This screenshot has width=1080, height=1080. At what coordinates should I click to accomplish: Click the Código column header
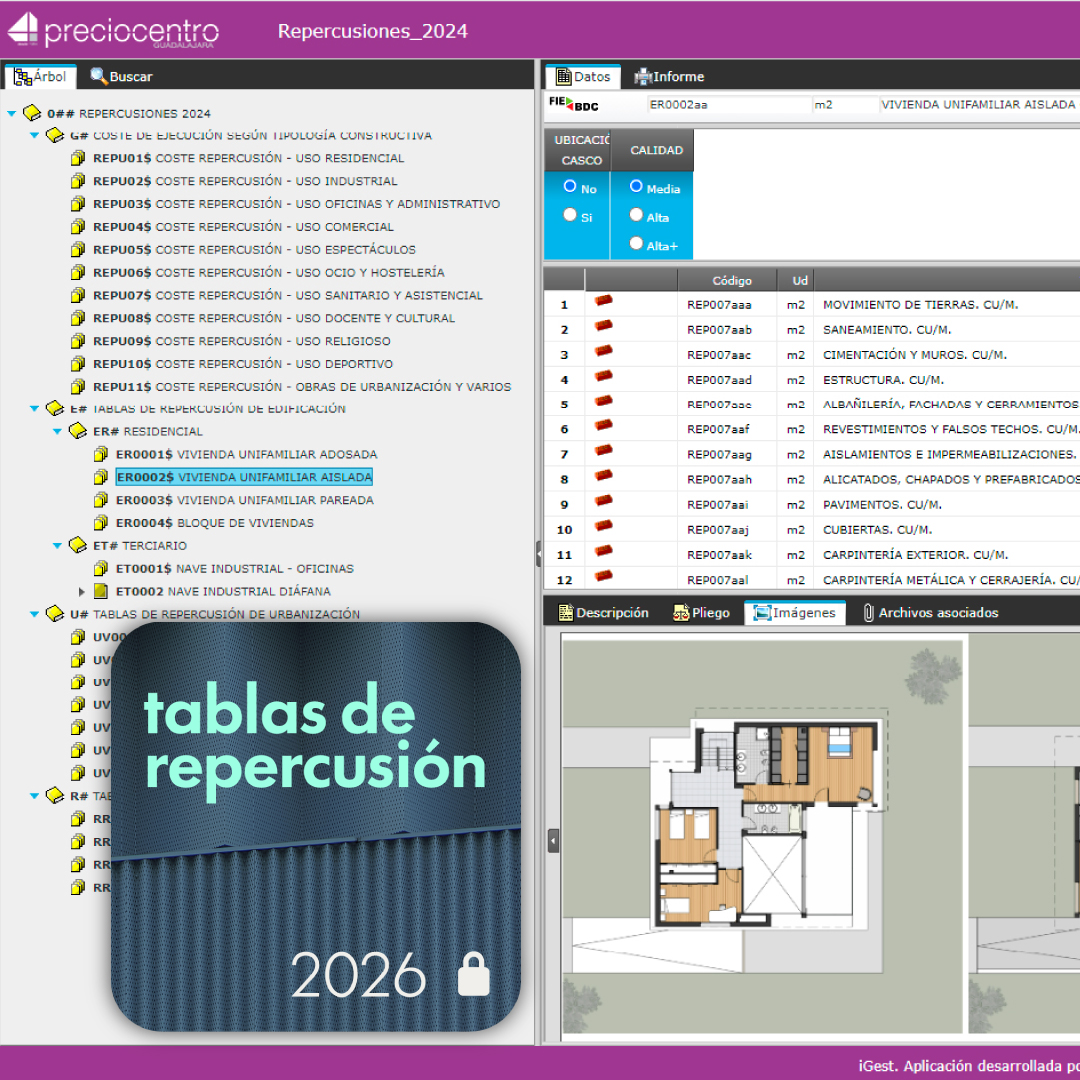tap(727, 280)
